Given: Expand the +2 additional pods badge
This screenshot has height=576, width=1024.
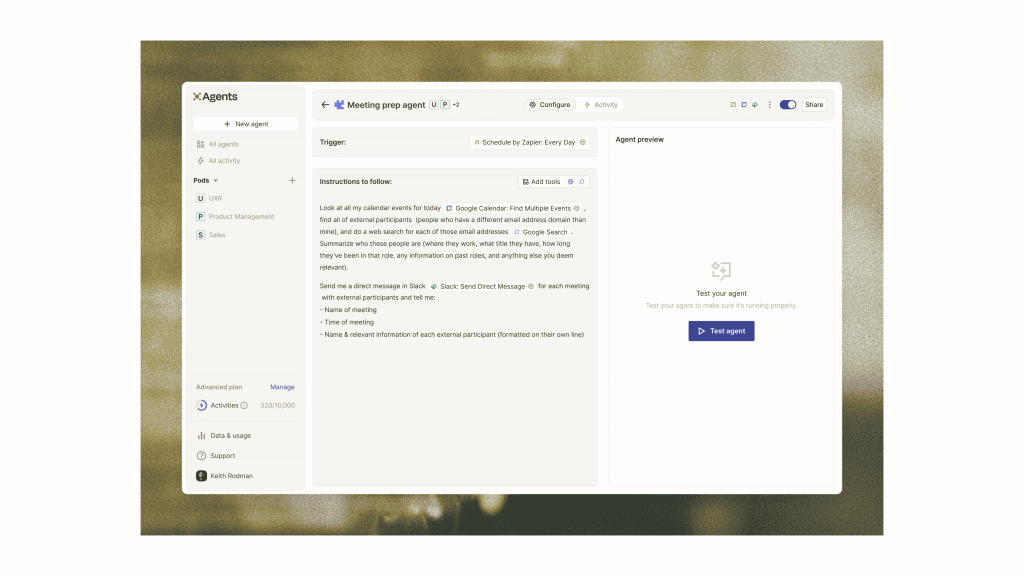Looking at the screenshot, I should [456, 105].
